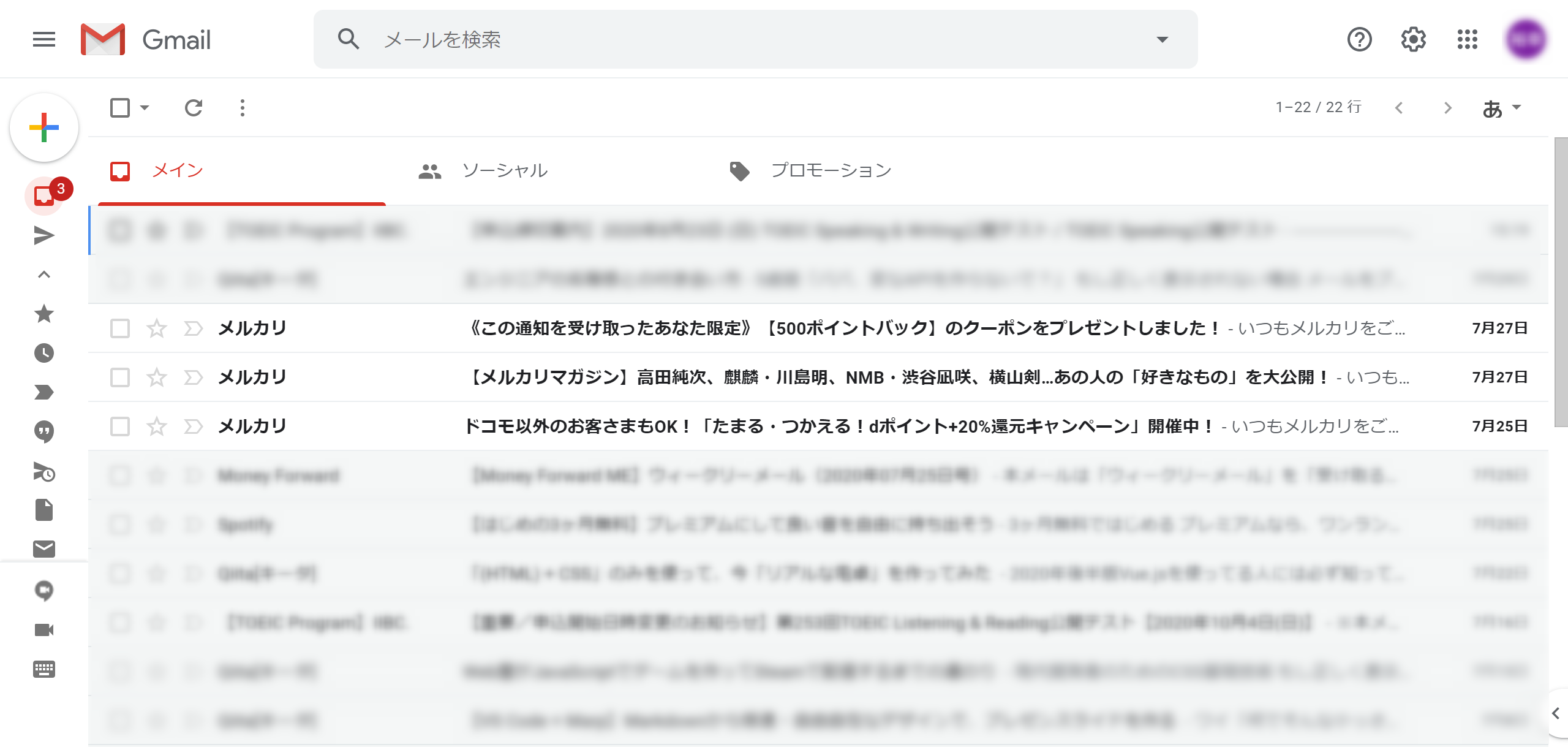
Task: Open the ドコモ以外のお客さまもOK mail
Action: (818, 427)
